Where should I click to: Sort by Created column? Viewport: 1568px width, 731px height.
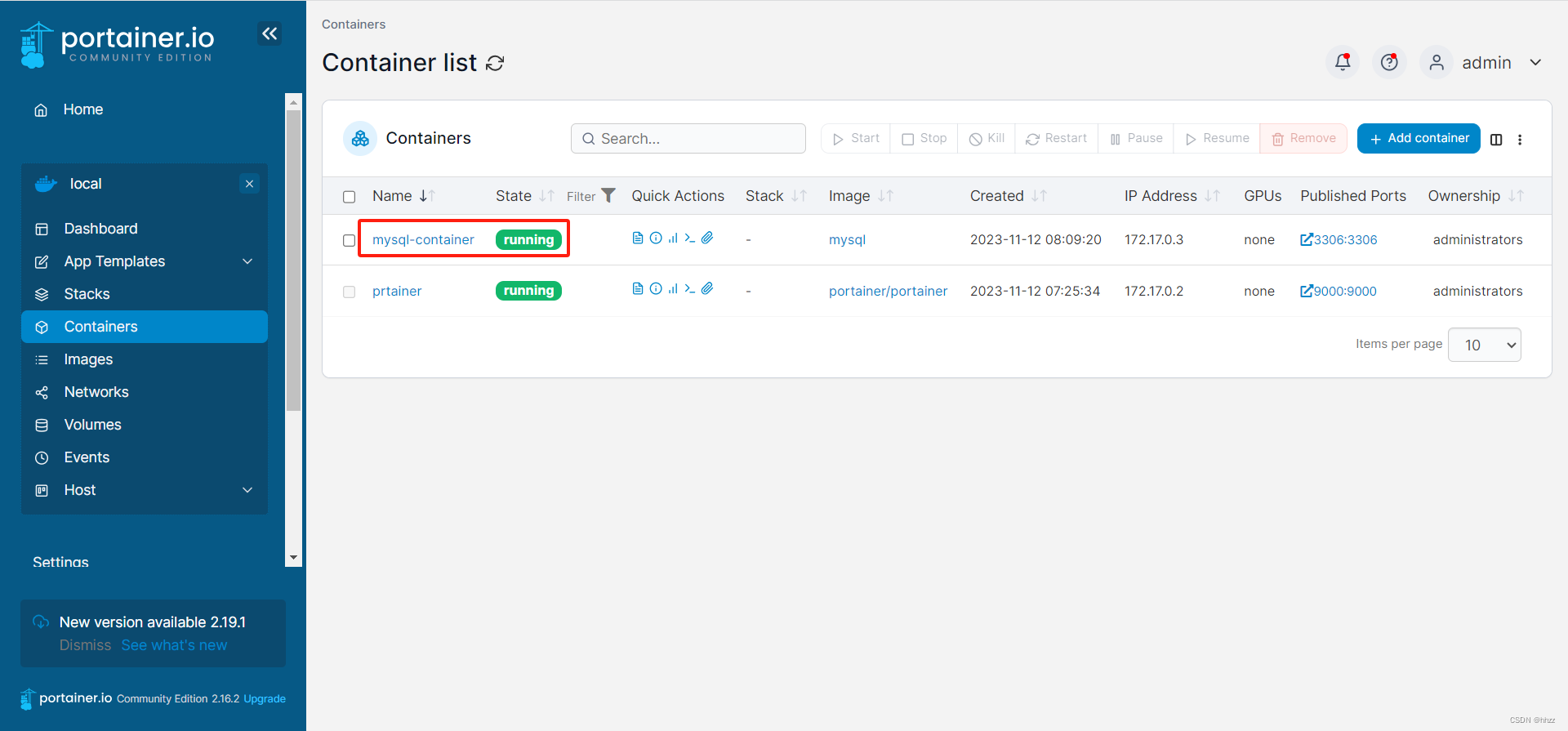1009,196
